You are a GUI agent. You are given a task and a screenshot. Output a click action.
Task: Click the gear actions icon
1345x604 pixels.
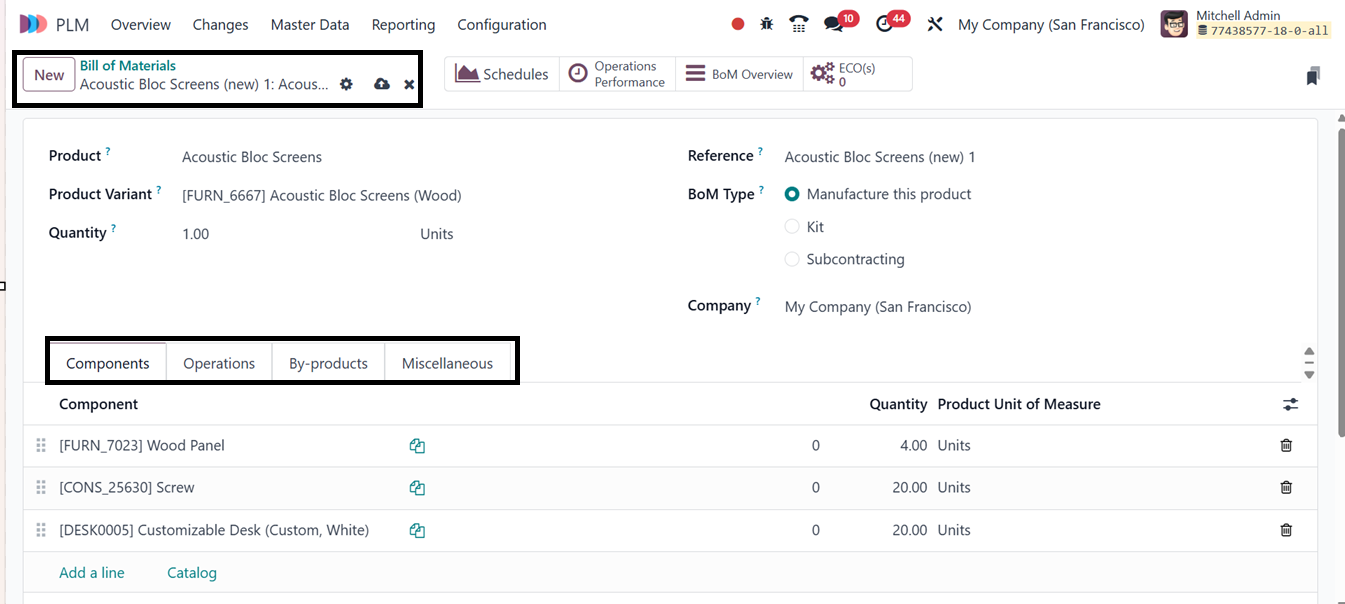tap(346, 84)
